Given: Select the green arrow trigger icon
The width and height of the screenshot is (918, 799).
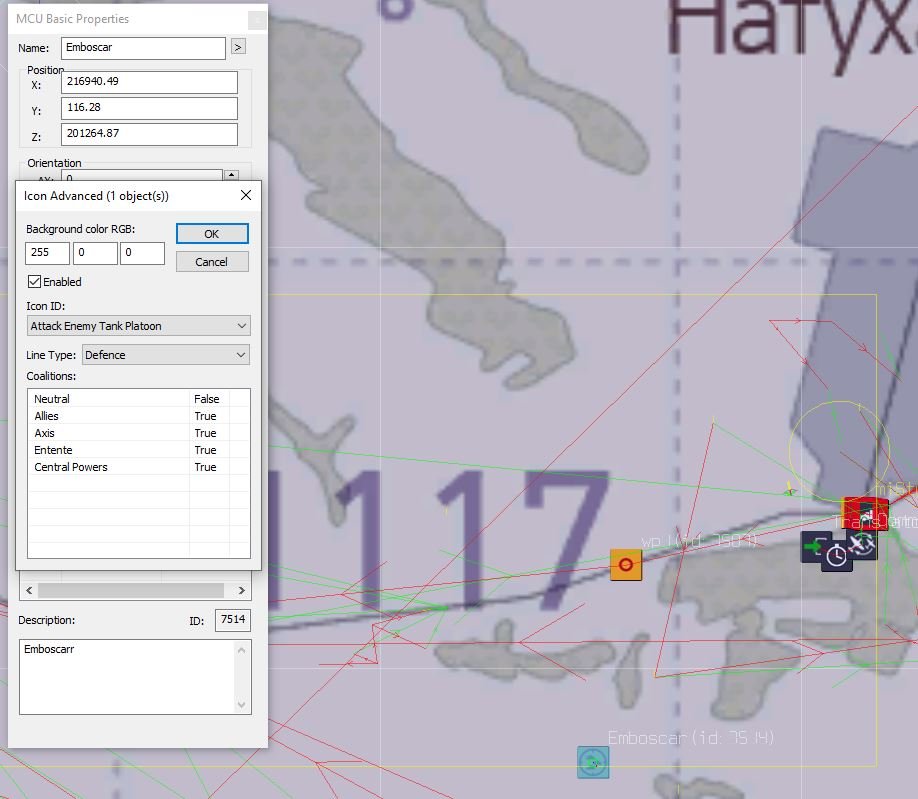Looking at the screenshot, I should (x=813, y=546).
